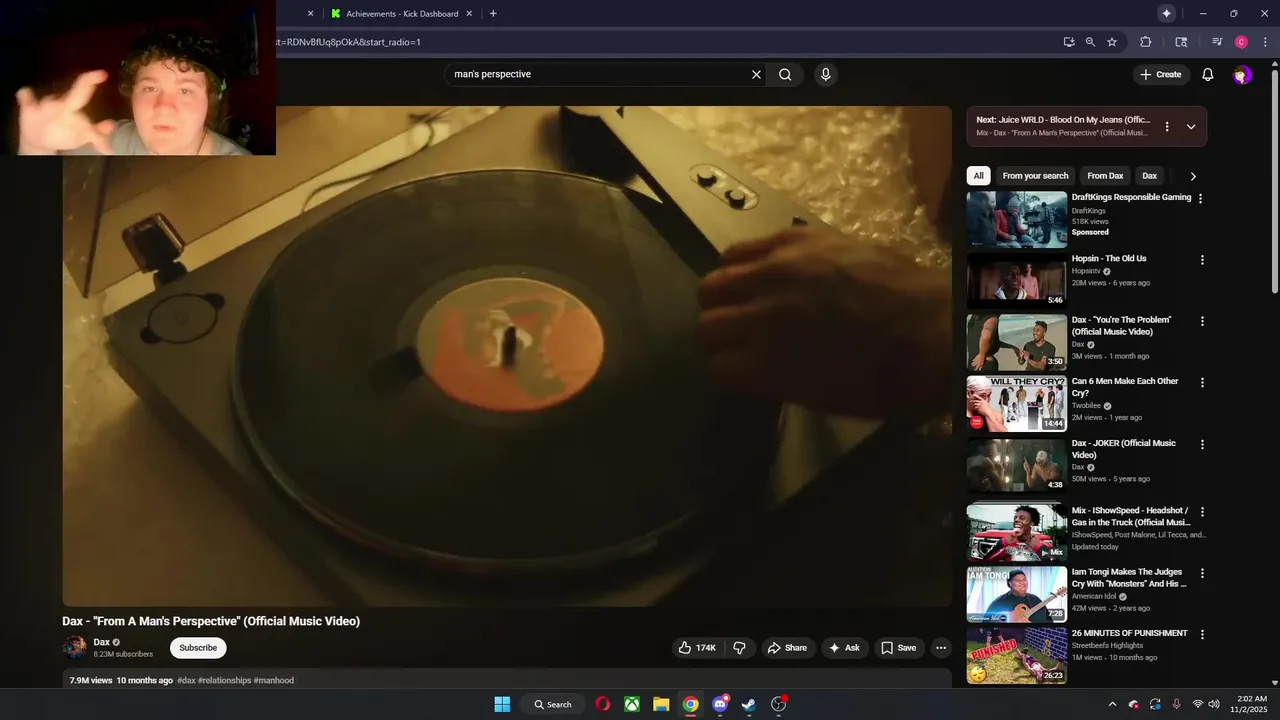
Task: Open Chrome three-dot menu
Action: click(x=1265, y=42)
